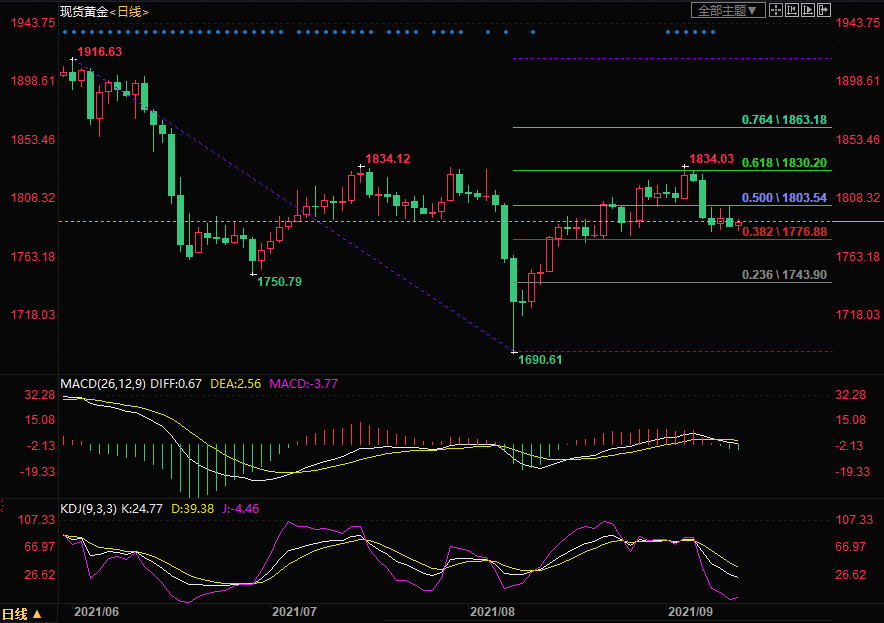This screenshot has width=884, height=623.
Task: Click the D:39.38 value readout
Action: [x=192, y=509]
